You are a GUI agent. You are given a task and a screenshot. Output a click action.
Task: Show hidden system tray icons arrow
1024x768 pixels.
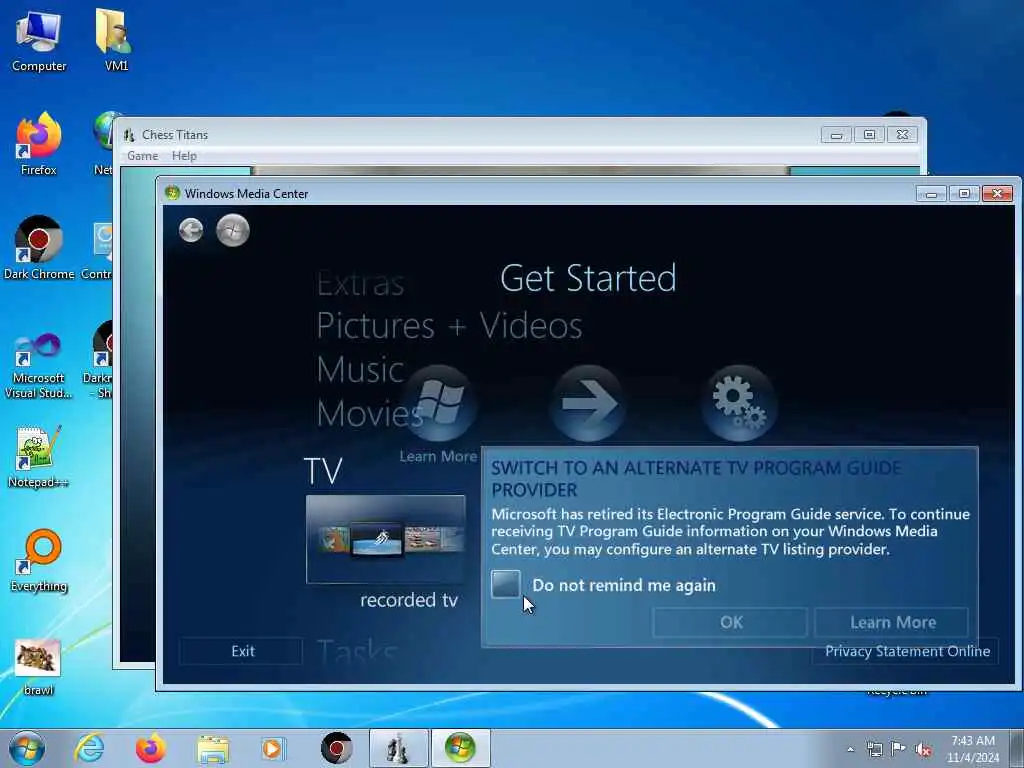pos(850,750)
